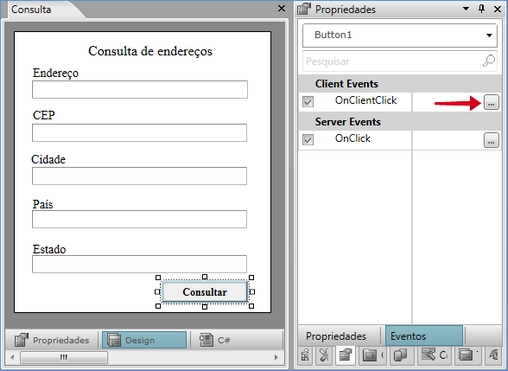This screenshot has width=508, height=371.
Task: Click the OnClientClick value cell
Action: pyautogui.click(x=448, y=102)
